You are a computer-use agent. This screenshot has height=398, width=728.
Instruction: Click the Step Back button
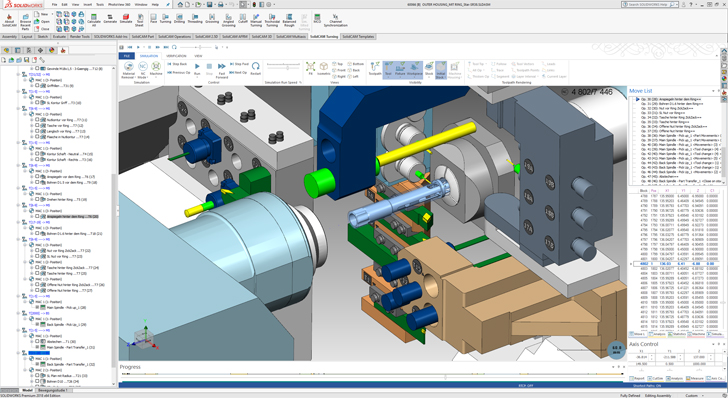[177, 64]
